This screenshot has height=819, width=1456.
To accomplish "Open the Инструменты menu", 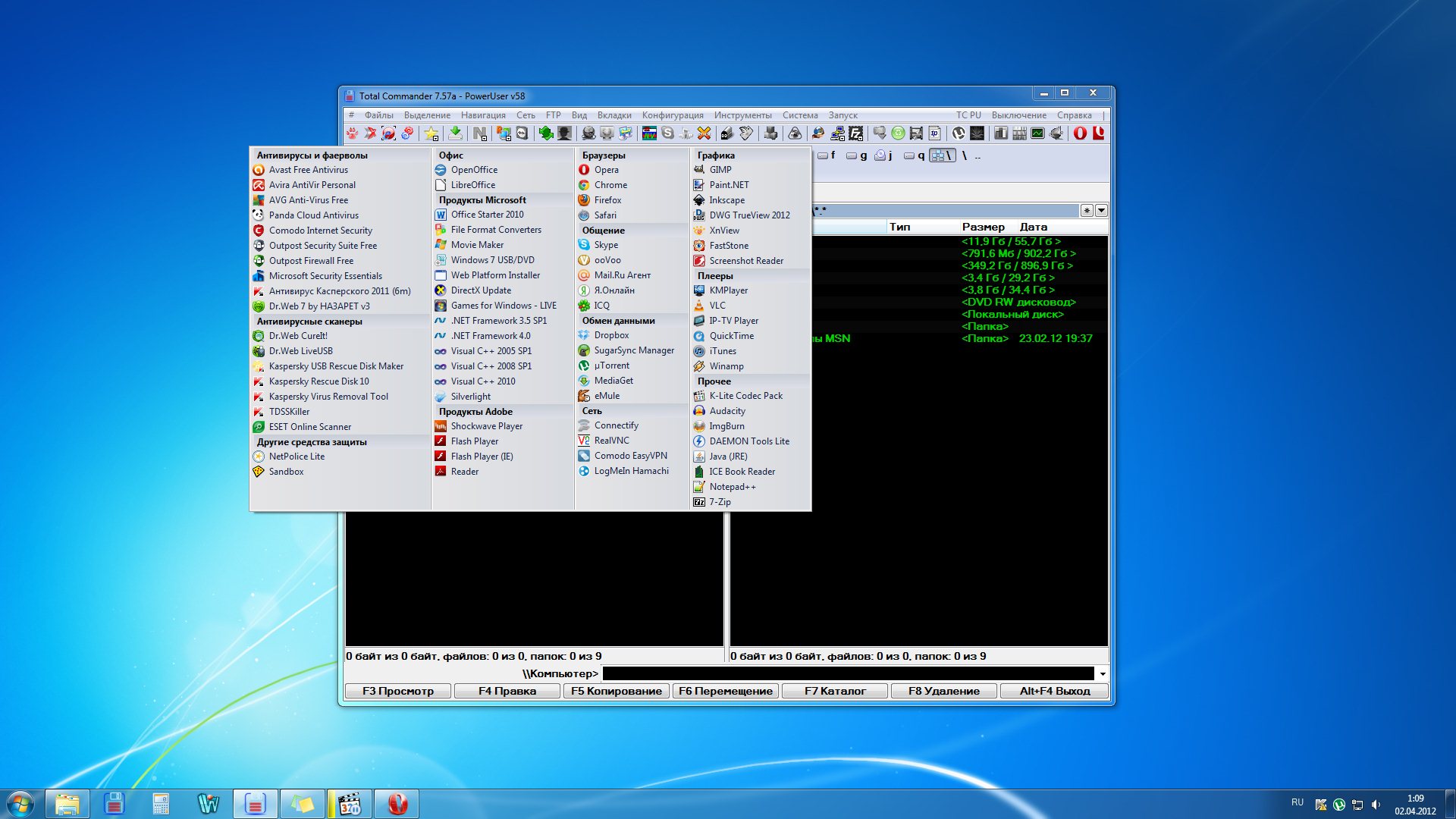I will (742, 115).
